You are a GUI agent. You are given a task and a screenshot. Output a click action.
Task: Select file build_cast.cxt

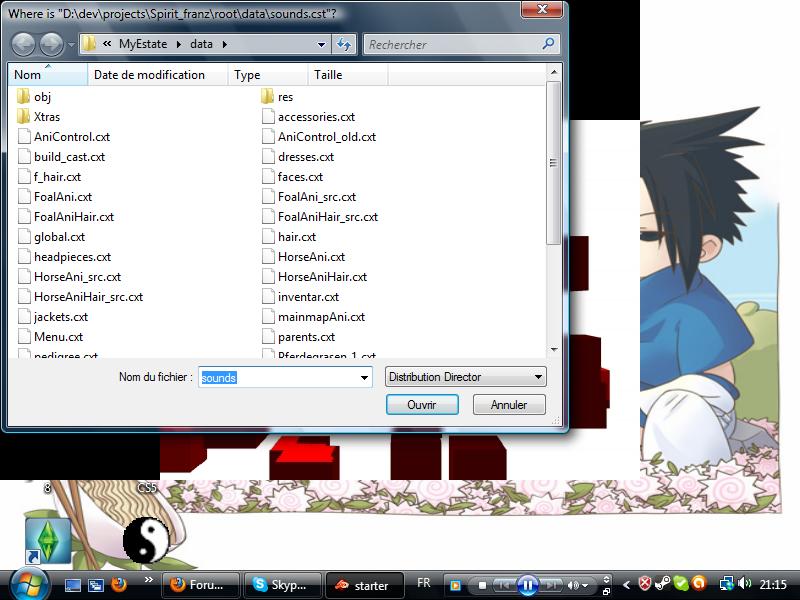click(x=61, y=157)
